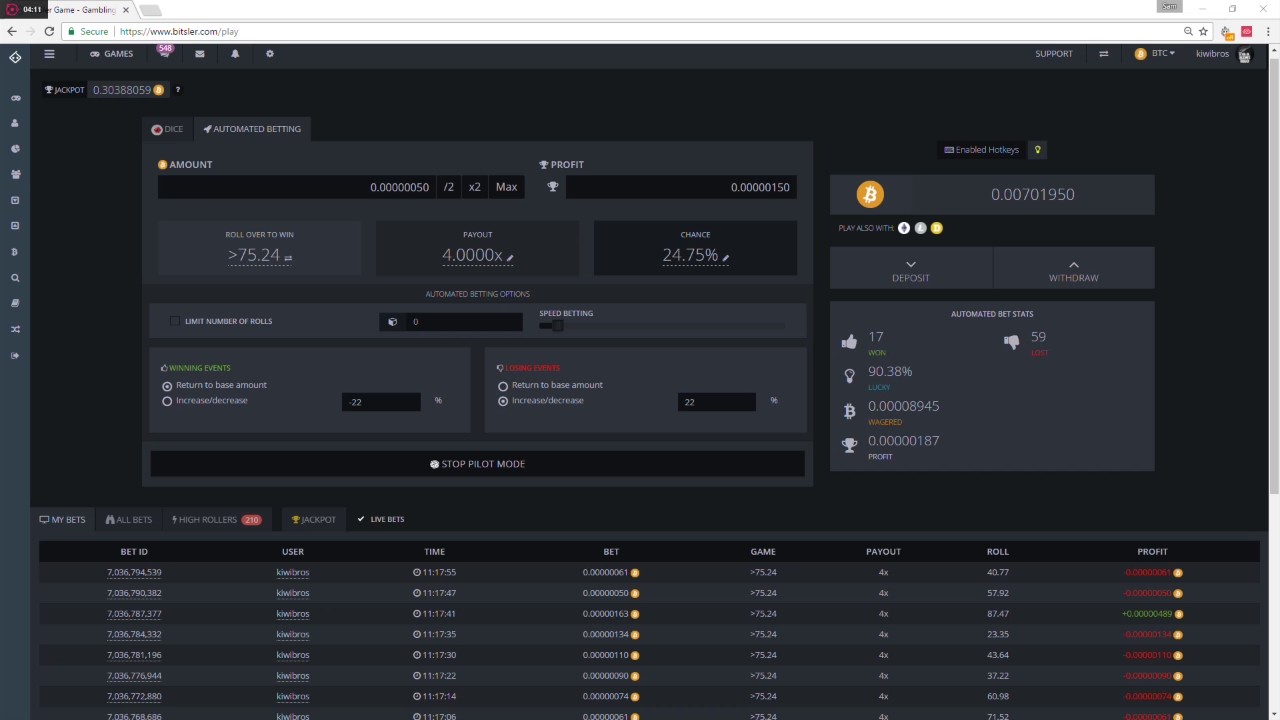This screenshot has width=1280, height=720.
Task: Click the browser back arrow
Action: pos(11,31)
